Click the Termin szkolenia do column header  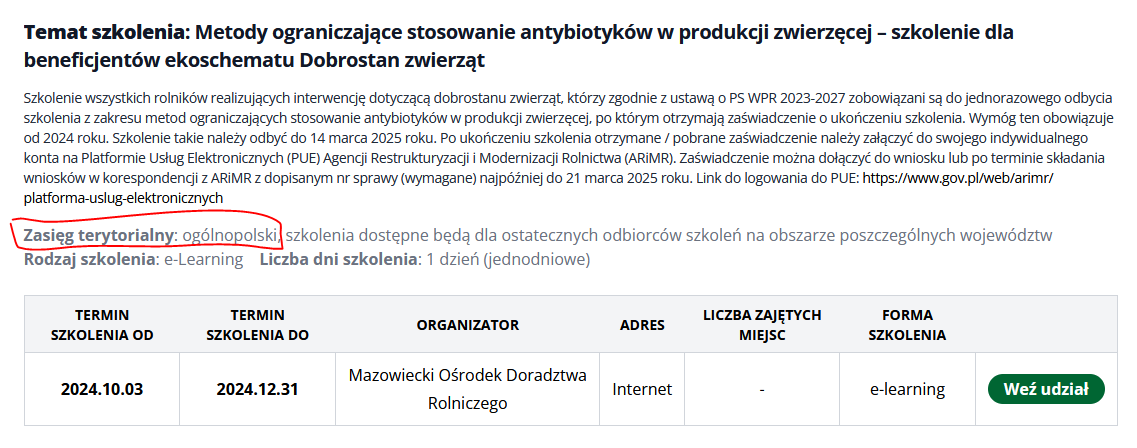point(257,324)
